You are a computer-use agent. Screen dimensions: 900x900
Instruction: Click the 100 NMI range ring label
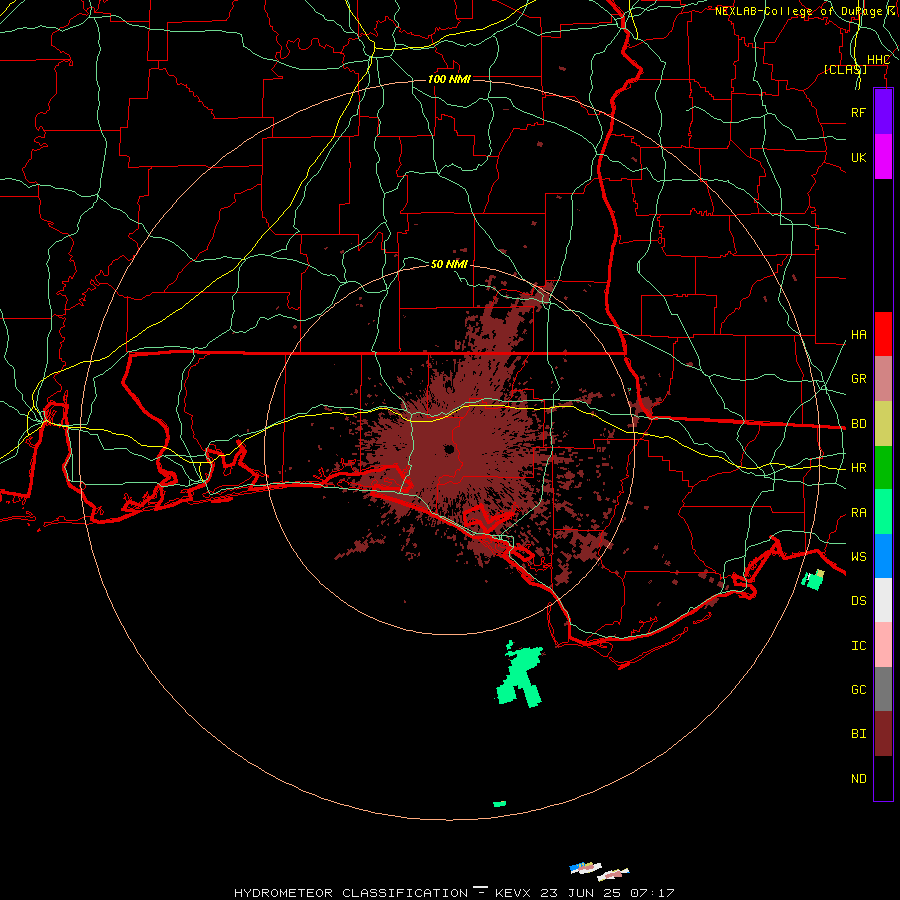449,79
